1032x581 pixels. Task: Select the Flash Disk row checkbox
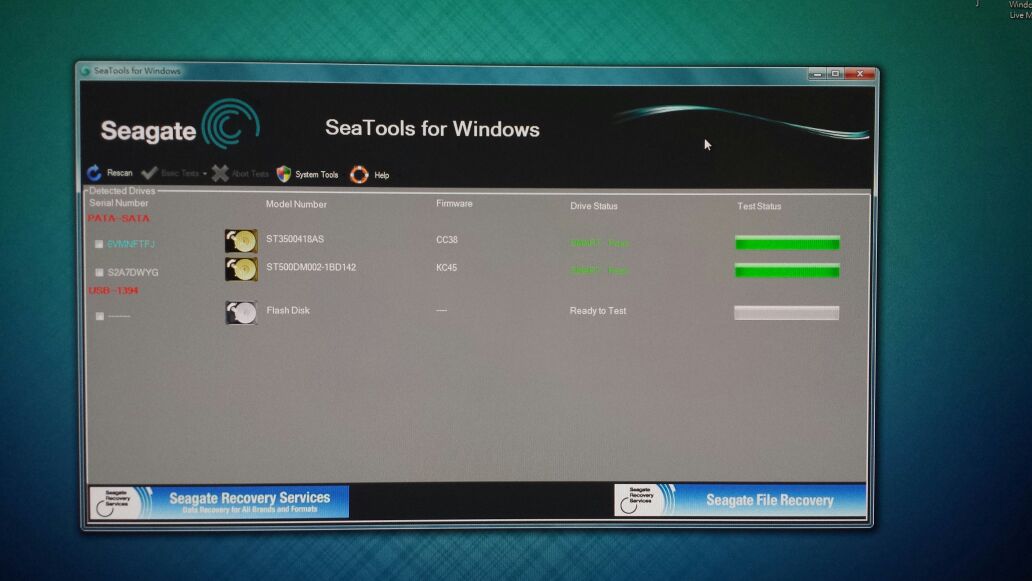[99, 316]
